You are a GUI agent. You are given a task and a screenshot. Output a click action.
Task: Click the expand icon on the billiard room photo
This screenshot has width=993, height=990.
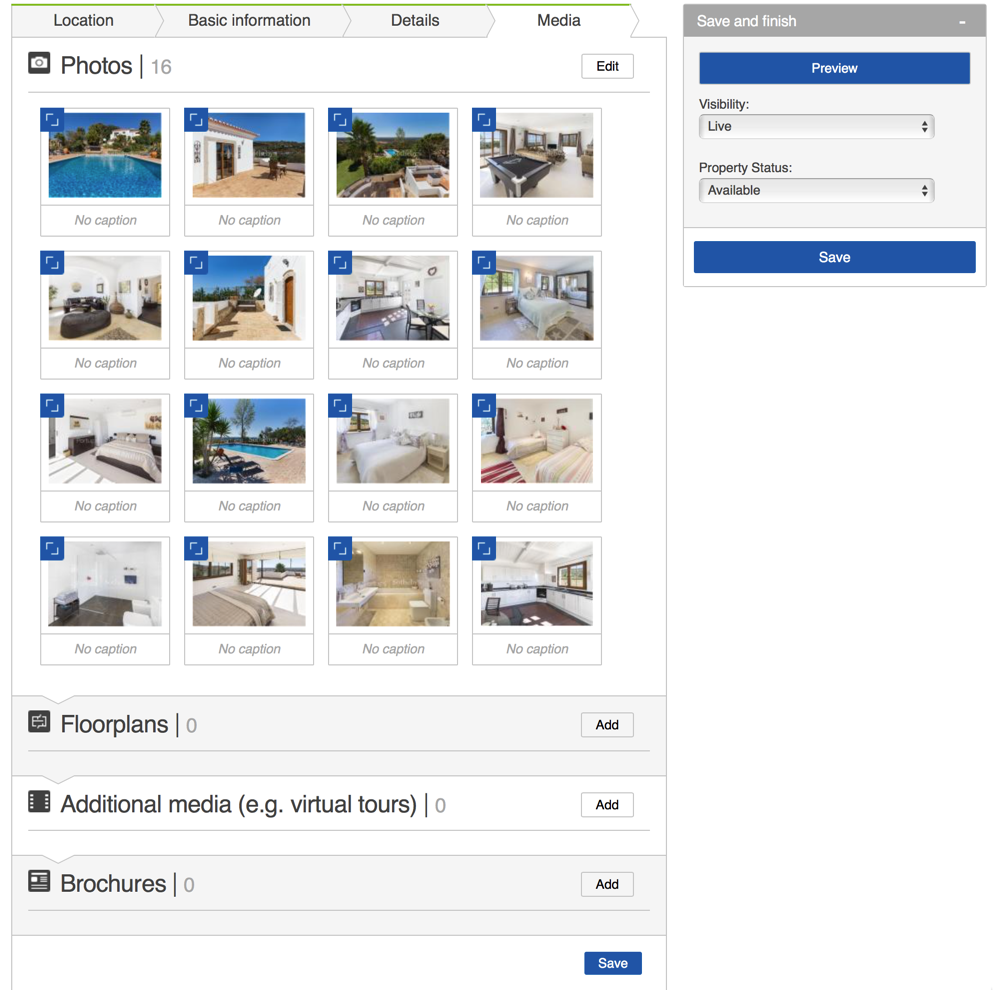(483, 119)
